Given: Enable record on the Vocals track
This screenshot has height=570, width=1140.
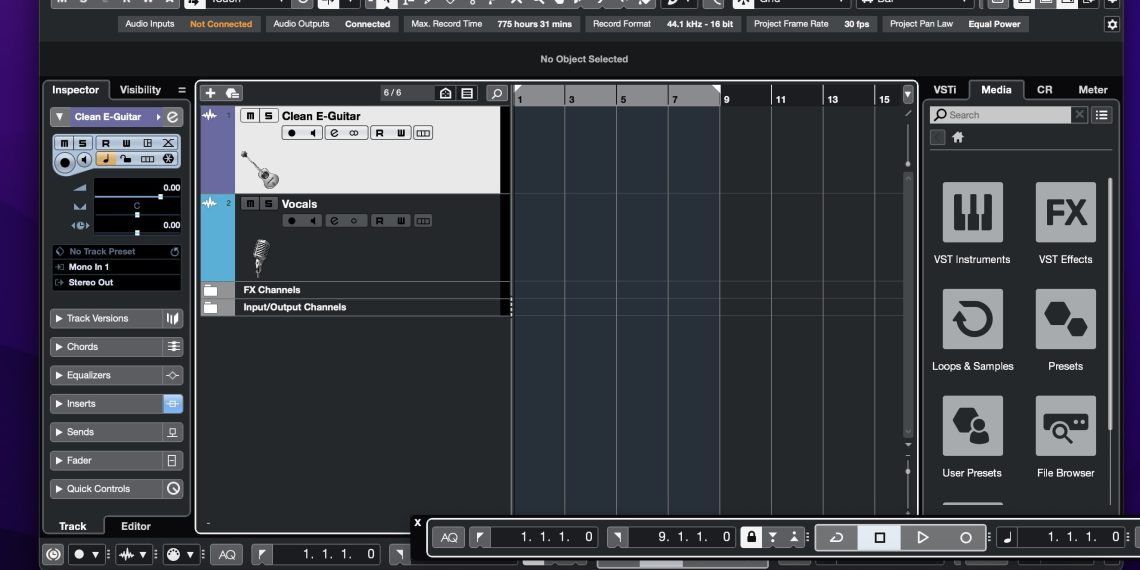Looking at the screenshot, I should [291, 221].
